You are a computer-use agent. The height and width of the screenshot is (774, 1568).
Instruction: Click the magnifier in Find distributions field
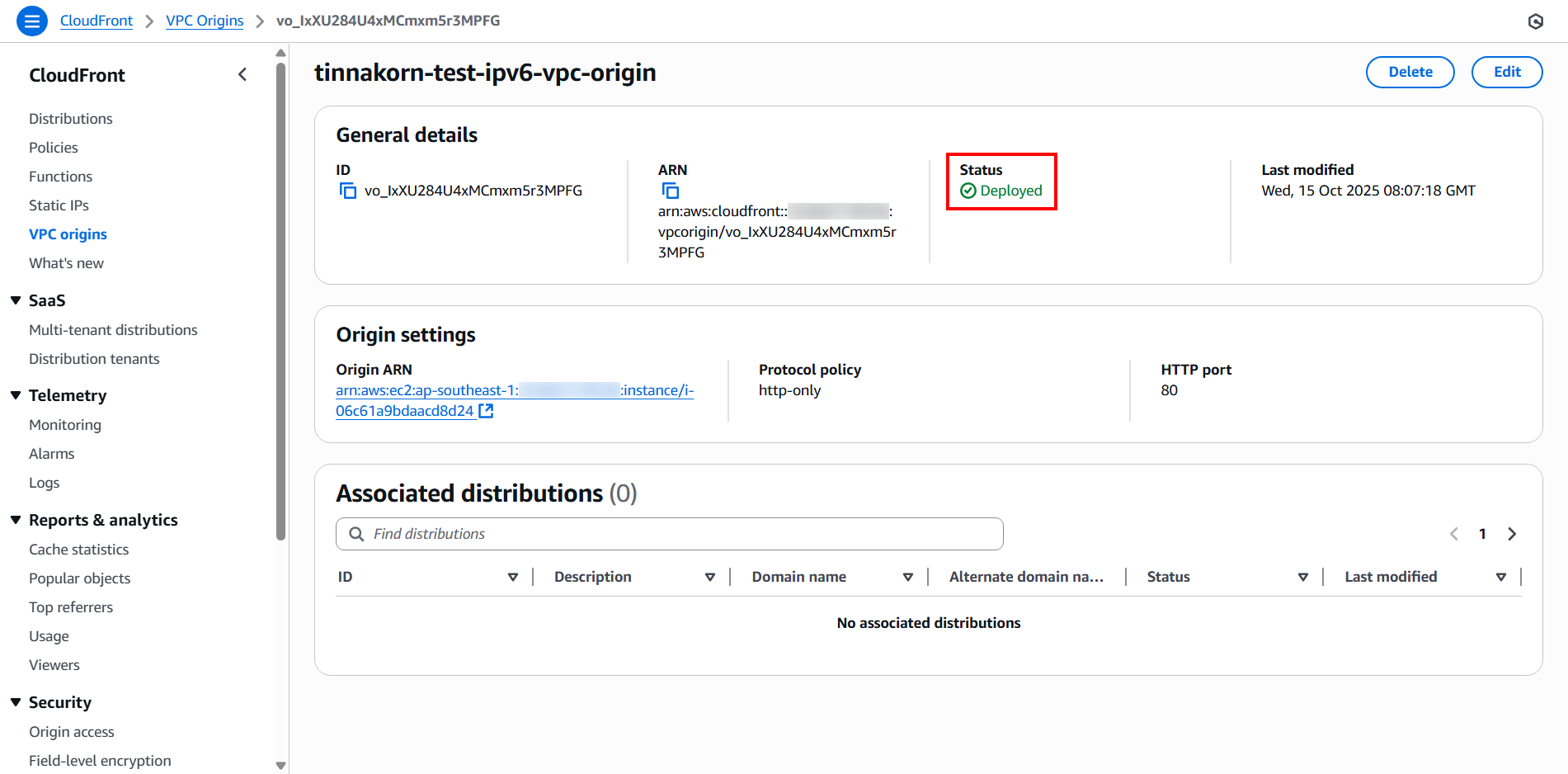(356, 534)
